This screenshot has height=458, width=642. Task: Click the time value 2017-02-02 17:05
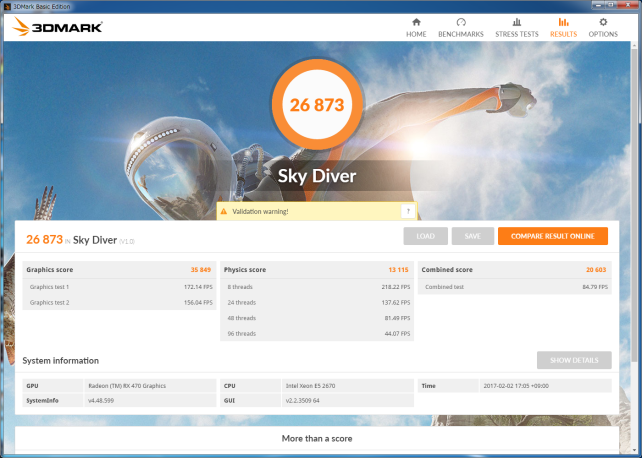516,386
